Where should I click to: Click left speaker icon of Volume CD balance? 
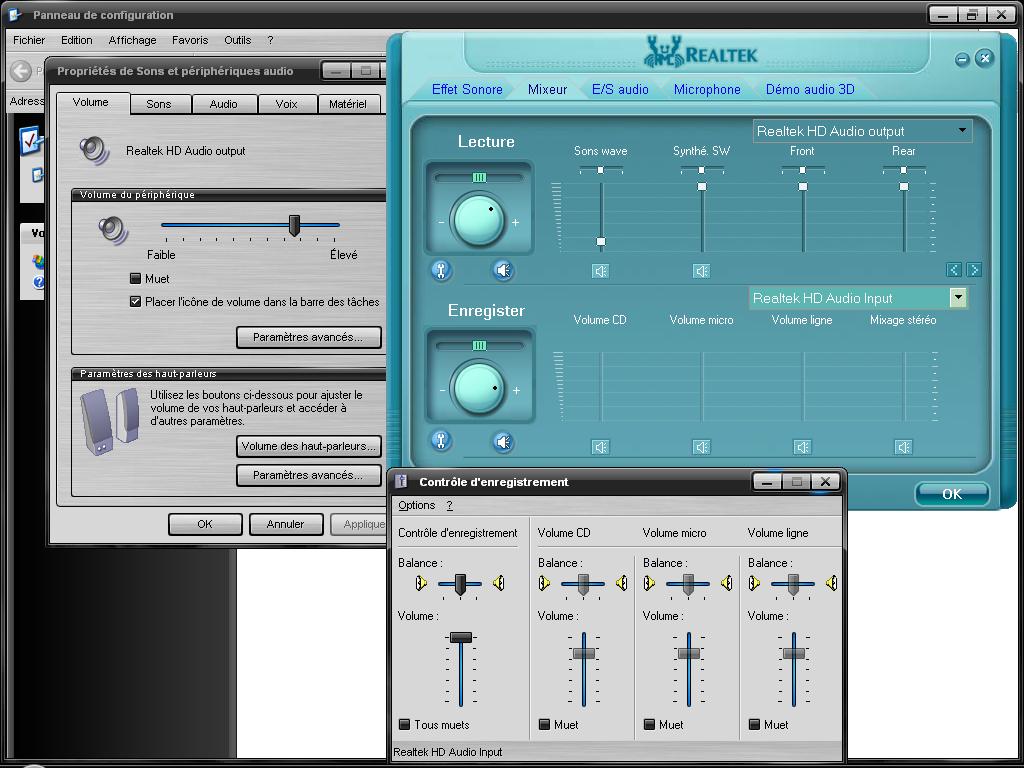(x=544, y=583)
